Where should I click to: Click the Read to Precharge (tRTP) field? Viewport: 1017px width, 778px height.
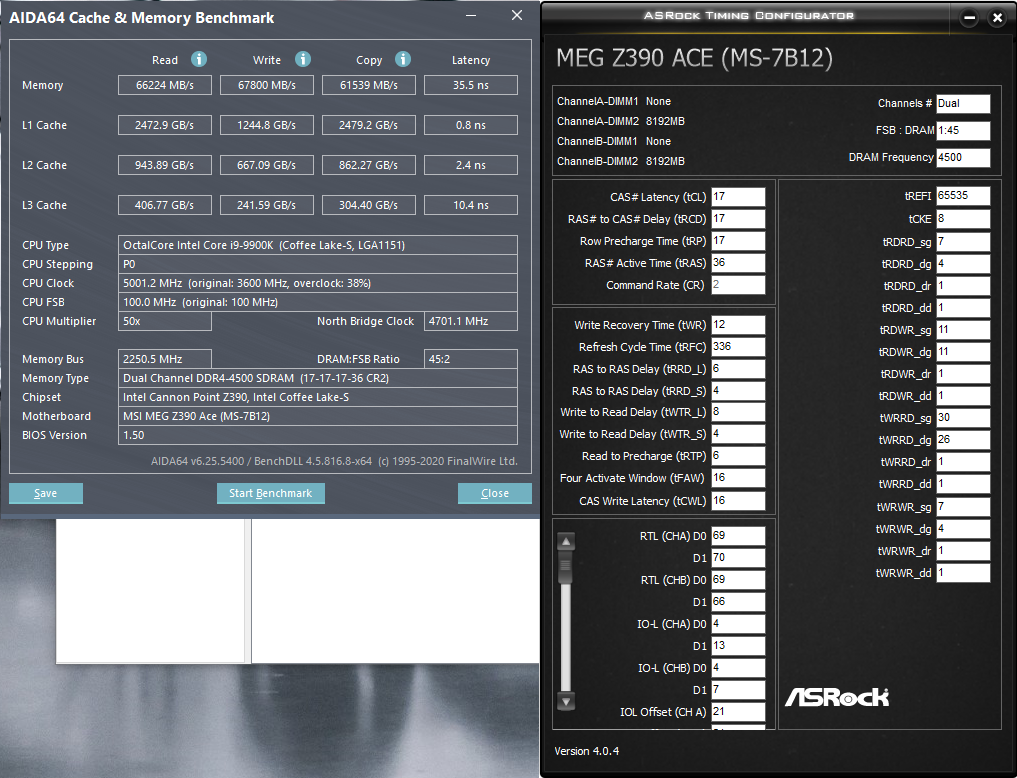click(738, 456)
